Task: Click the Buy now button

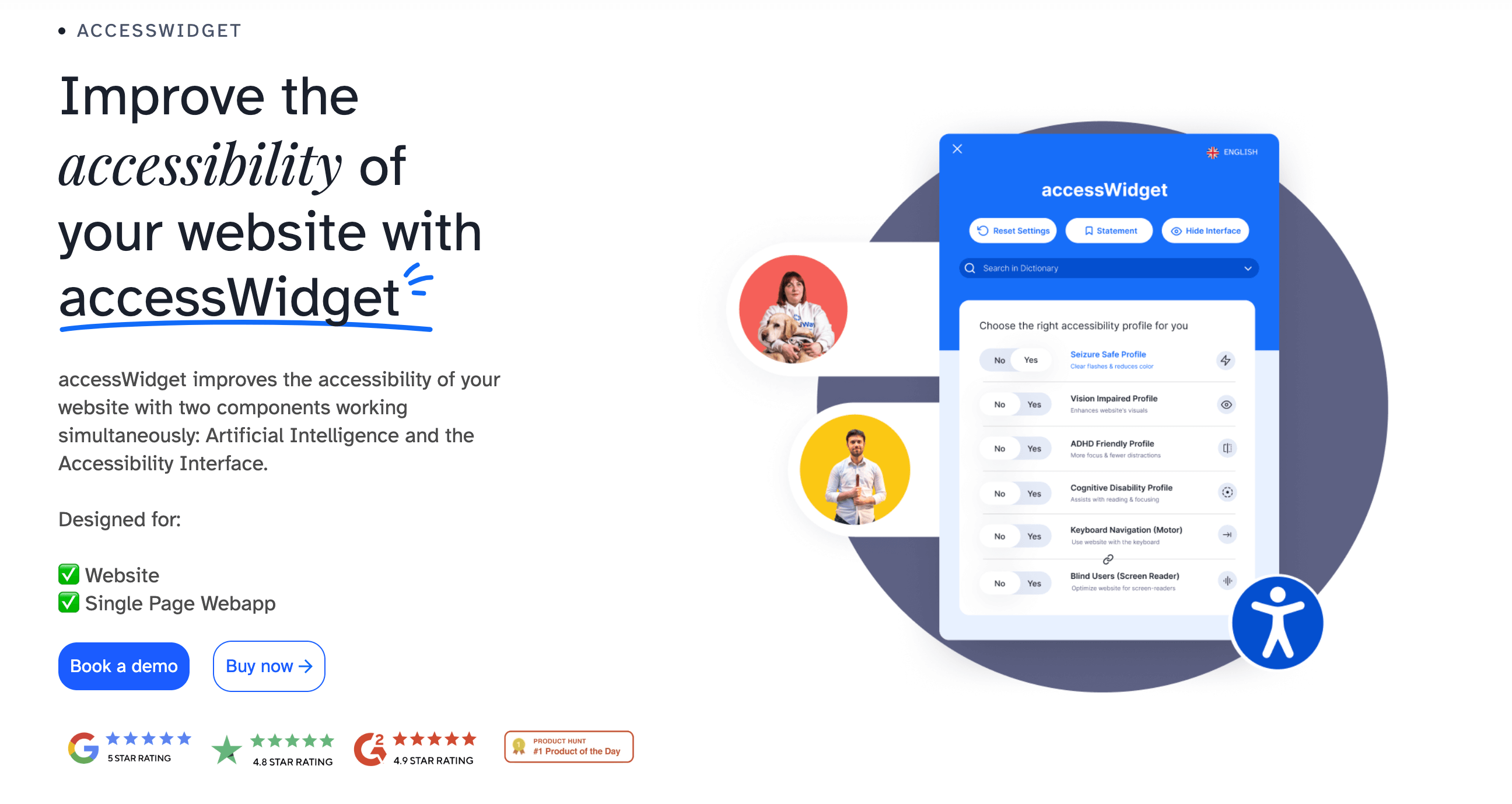Action: (268, 665)
